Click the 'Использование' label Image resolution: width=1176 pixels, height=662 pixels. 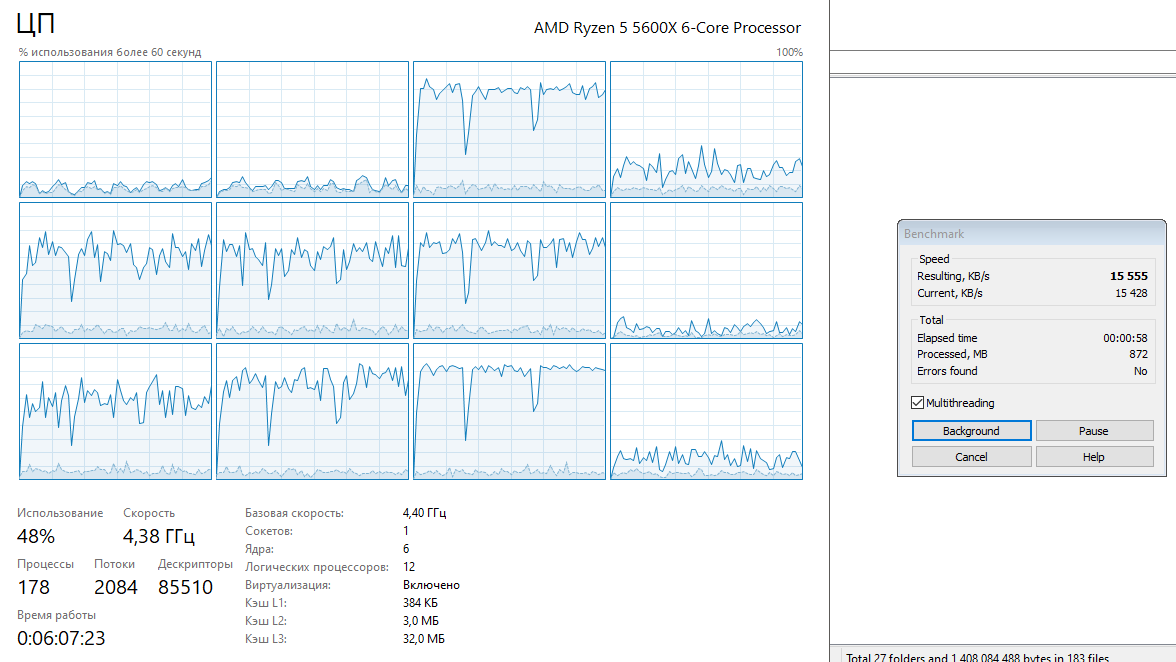coord(60,513)
